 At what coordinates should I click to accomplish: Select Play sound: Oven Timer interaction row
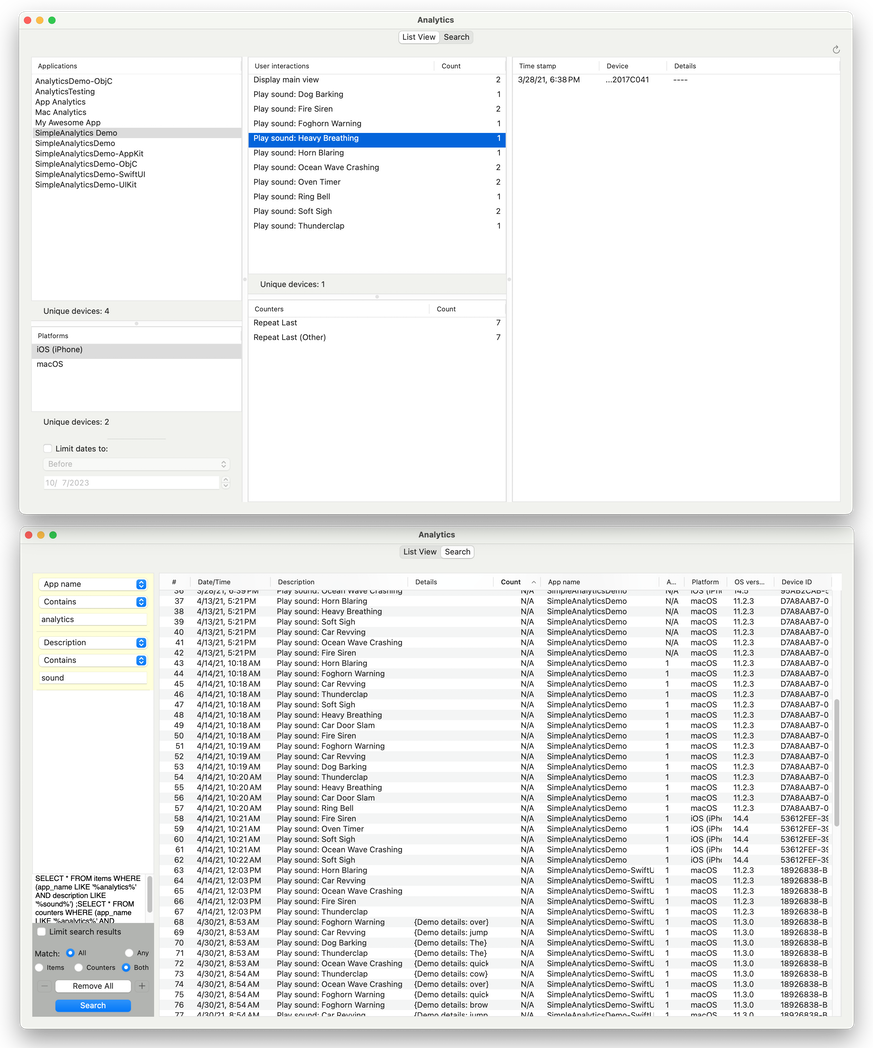[x=377, y=182]
